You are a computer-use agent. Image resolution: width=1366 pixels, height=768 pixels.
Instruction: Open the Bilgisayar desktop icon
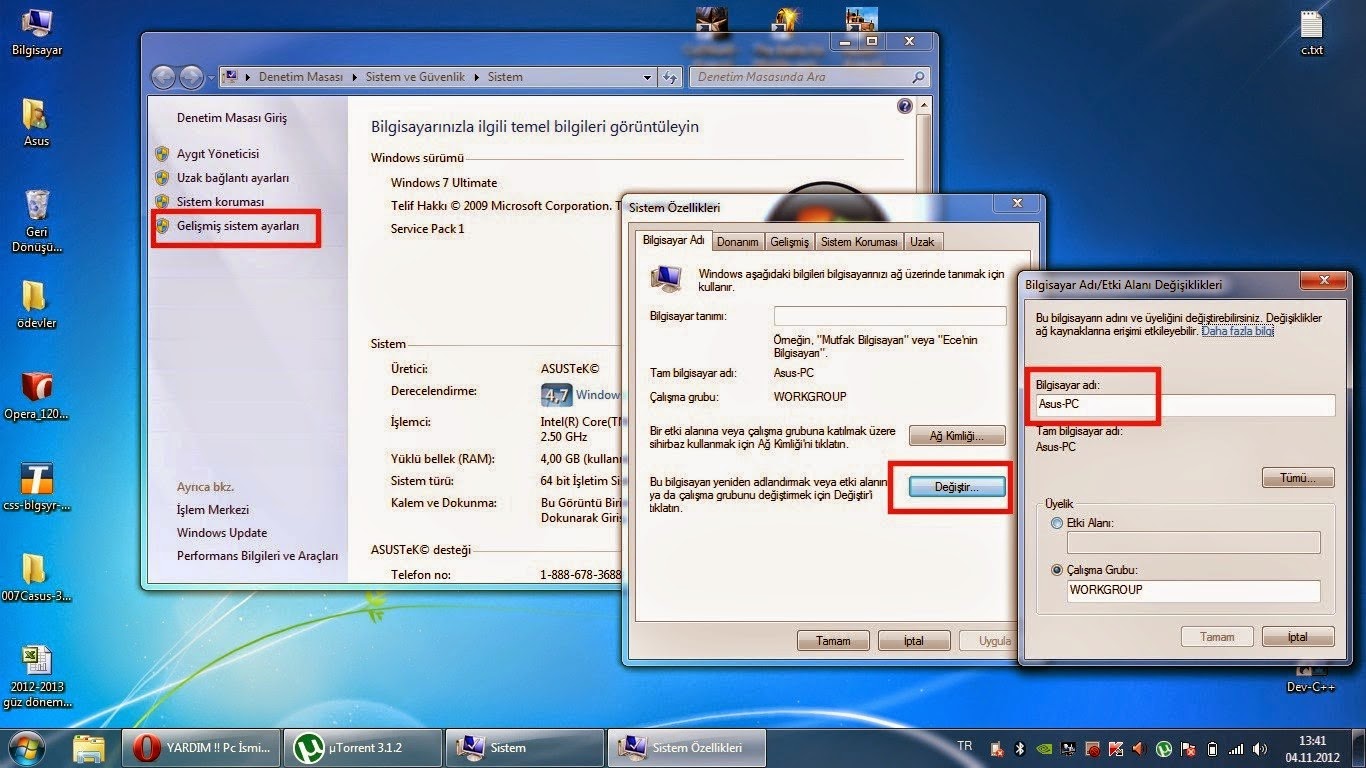(x=37, y=30)
